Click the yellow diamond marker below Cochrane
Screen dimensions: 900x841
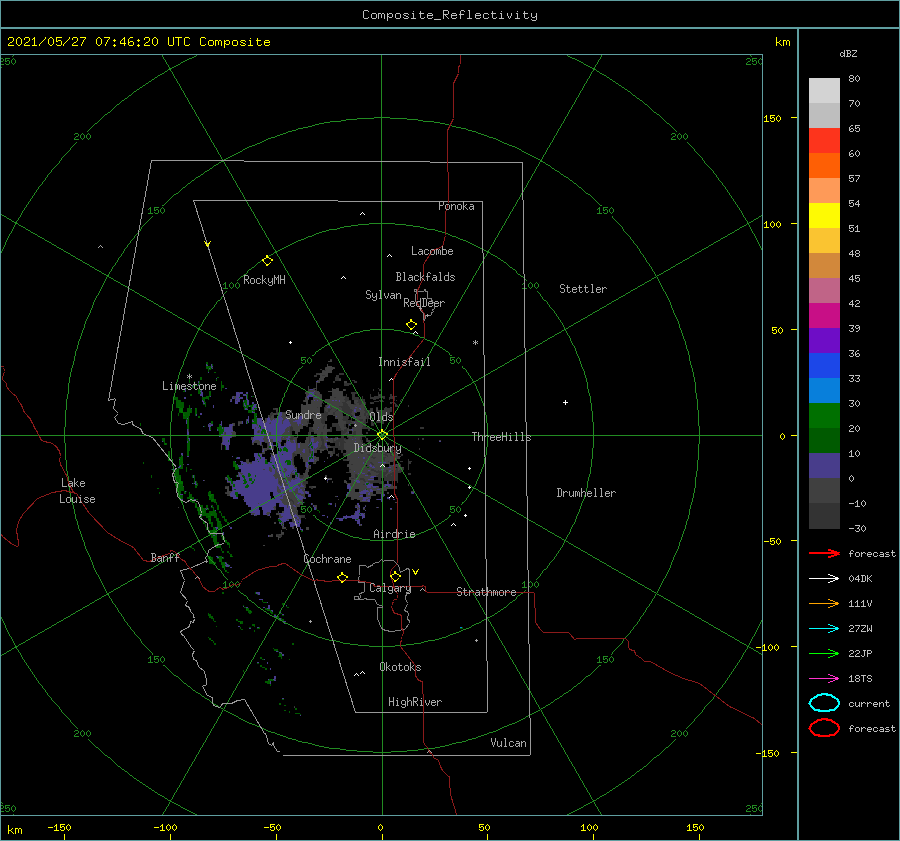(x=343, y=577)
